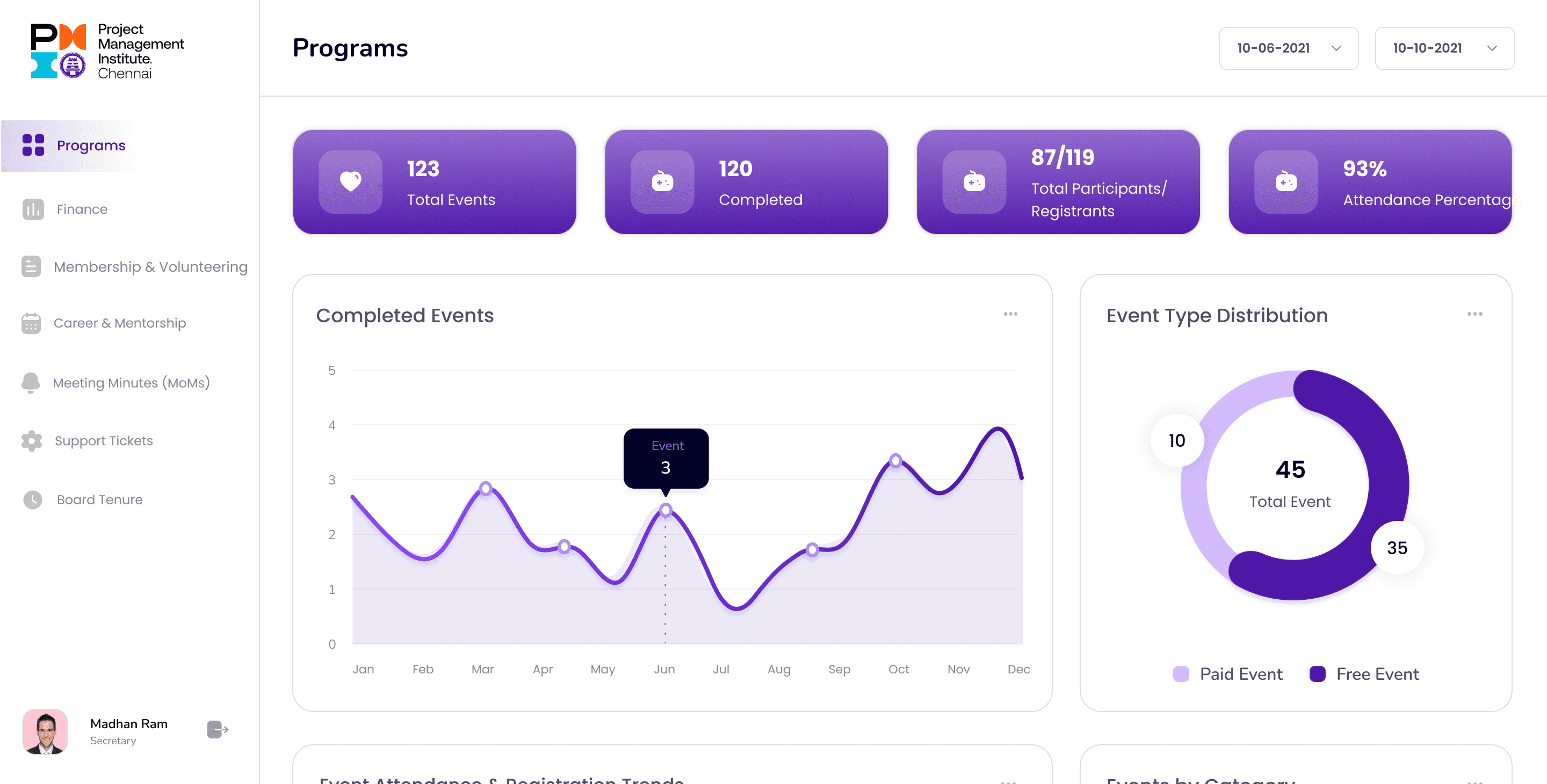Viewport: 1547px width, 784px height.
Task: Go to Membership & Volunteering section
Action: point(150,266)
